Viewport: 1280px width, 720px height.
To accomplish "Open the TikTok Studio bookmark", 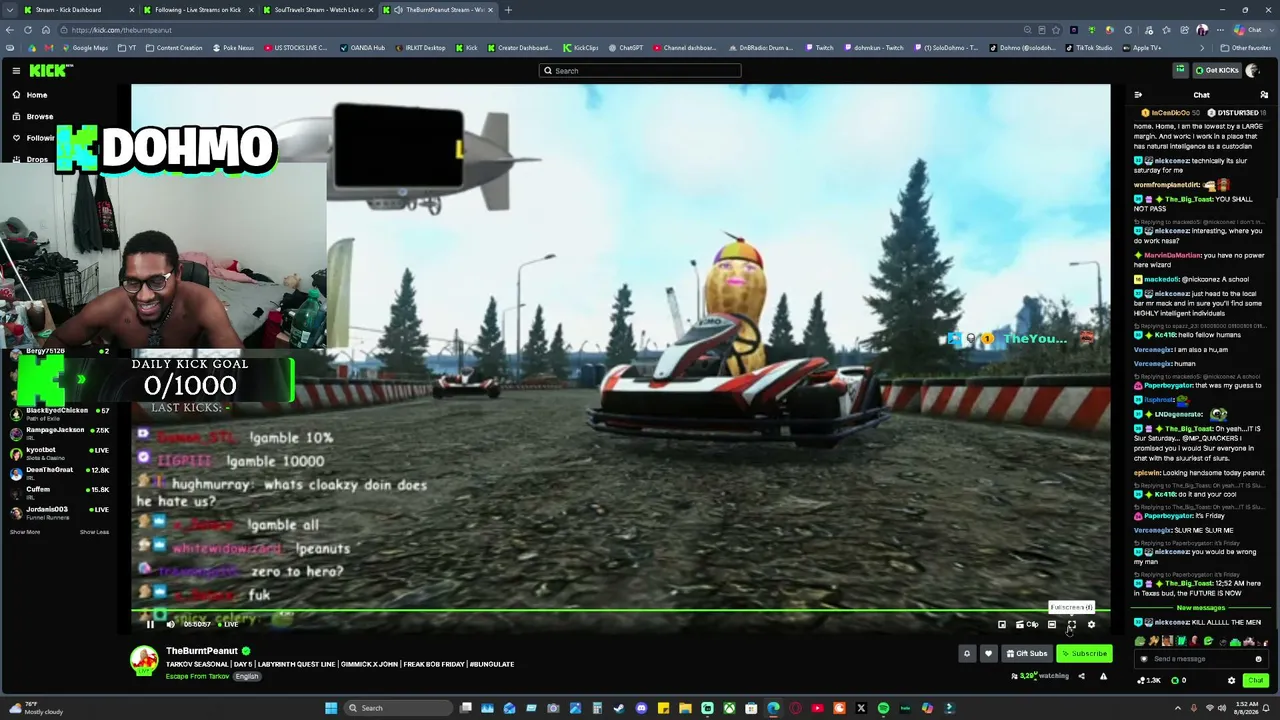I will [1089, 48].
